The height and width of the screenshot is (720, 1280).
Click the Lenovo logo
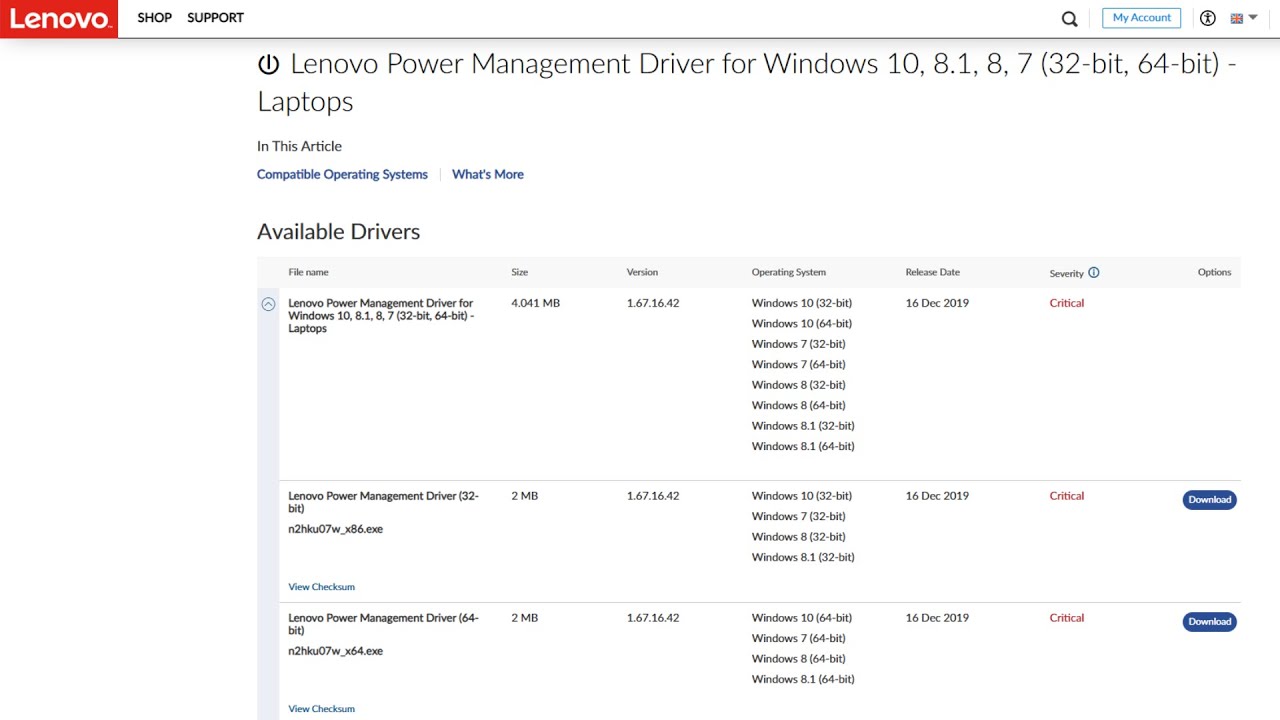click(x=59, y=19)
